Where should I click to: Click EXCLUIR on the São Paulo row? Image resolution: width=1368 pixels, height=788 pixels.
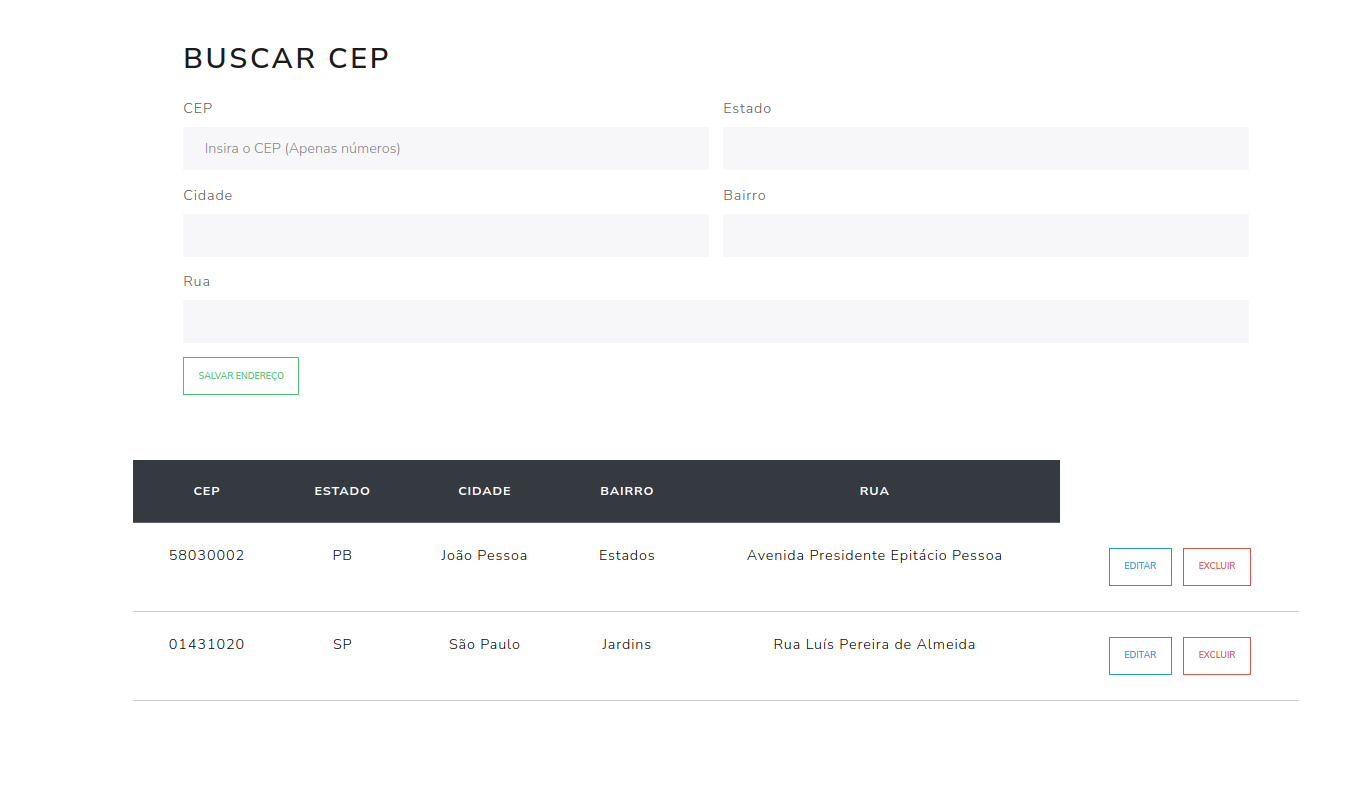[1216, 655]
